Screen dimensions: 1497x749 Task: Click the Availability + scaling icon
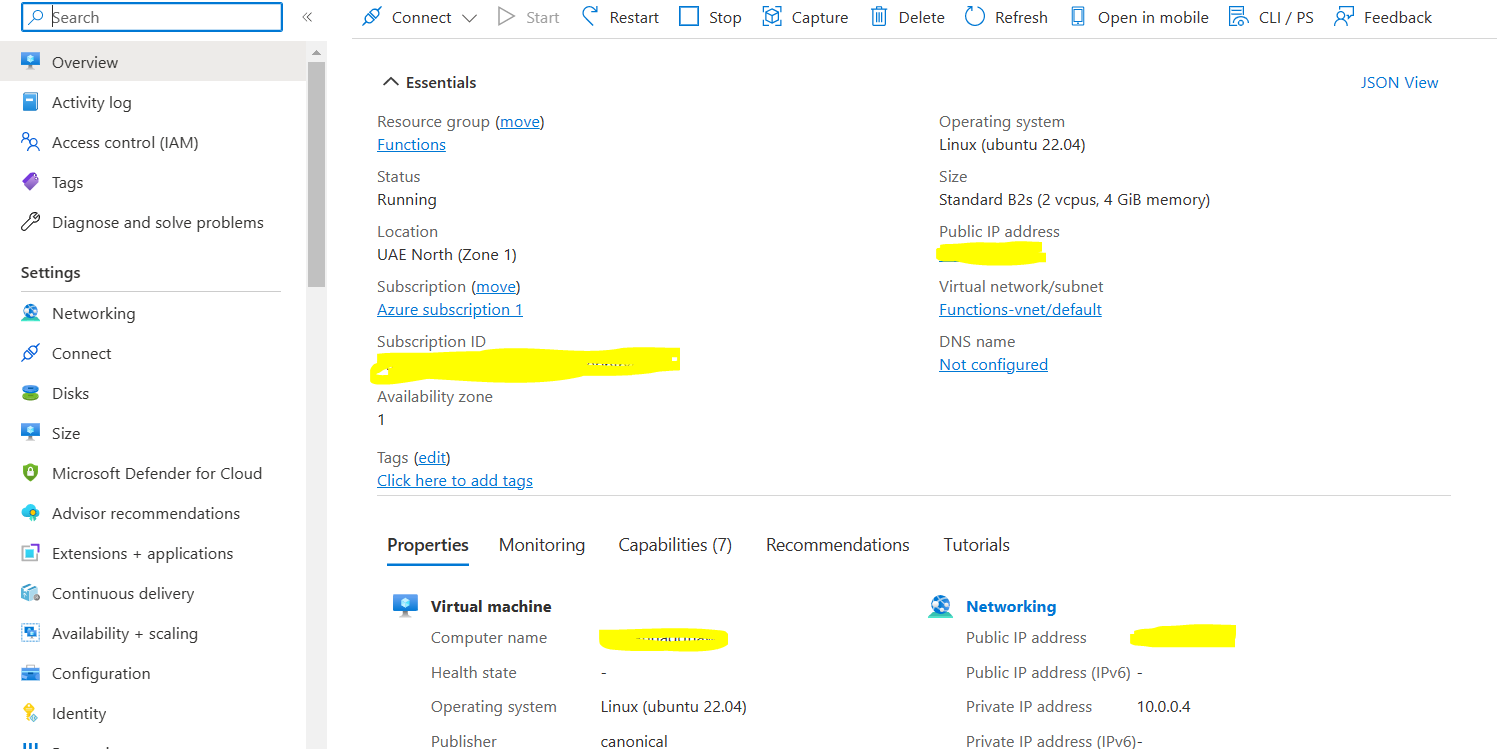point(31,633)
